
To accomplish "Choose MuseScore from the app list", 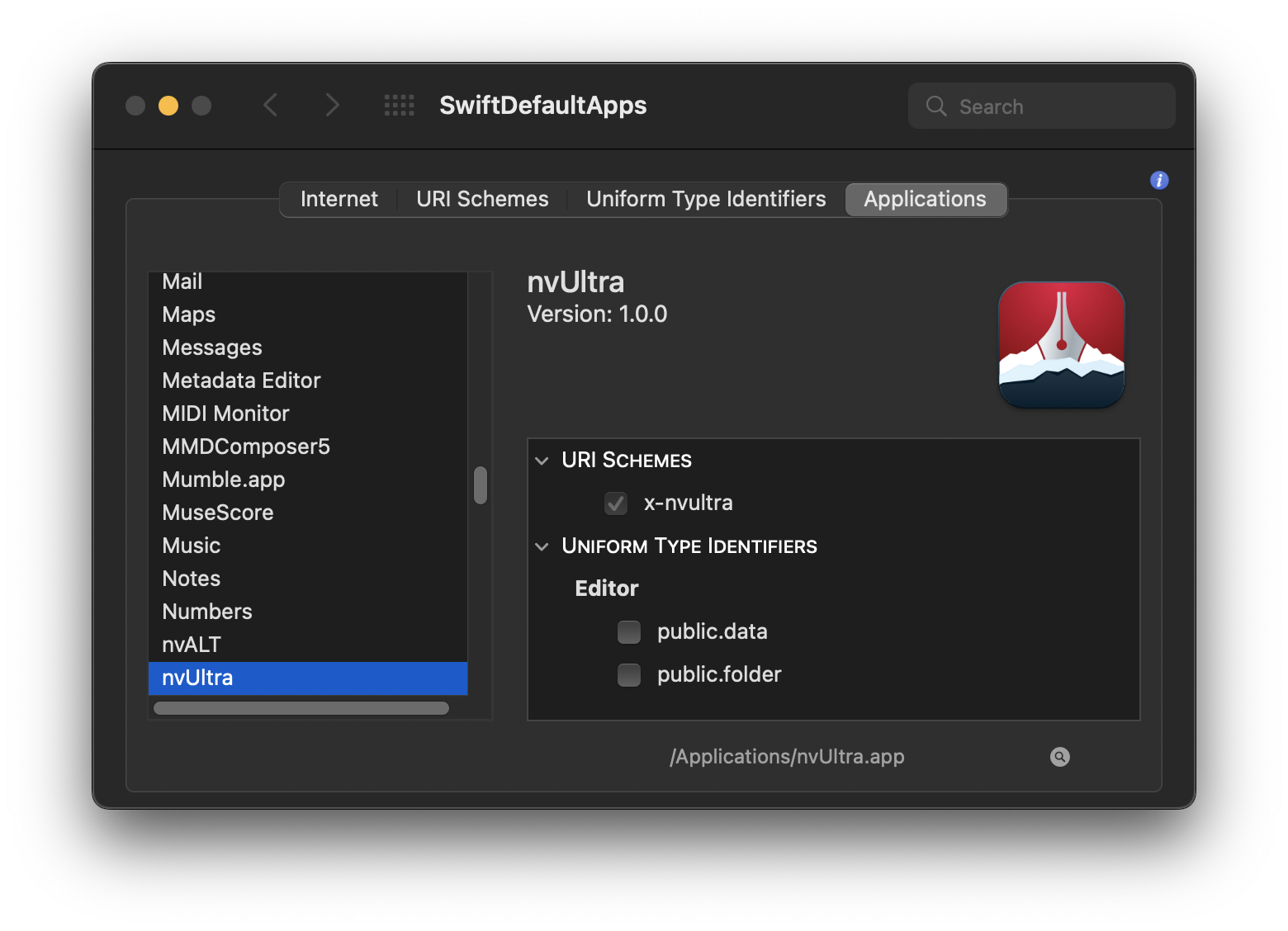I will click(x=218, y=513).
